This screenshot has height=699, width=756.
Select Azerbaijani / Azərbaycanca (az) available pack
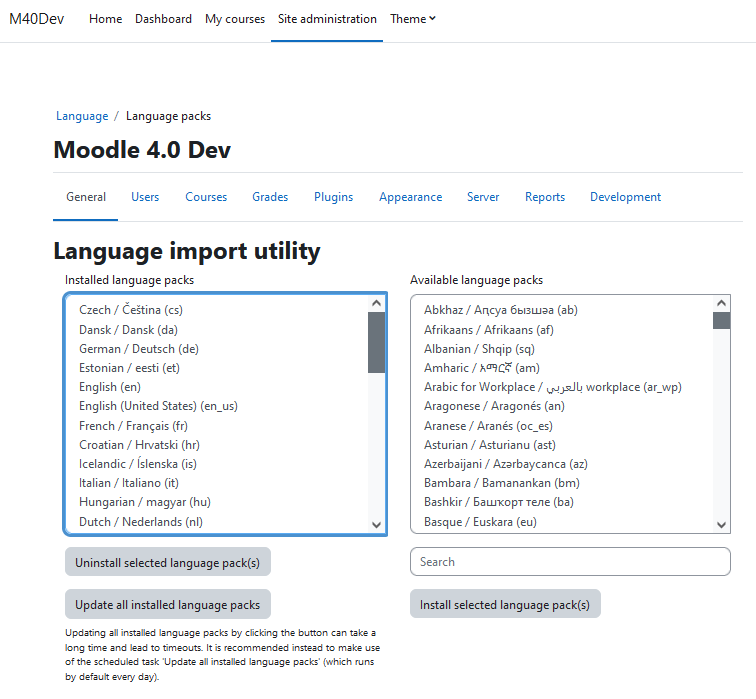562,464
